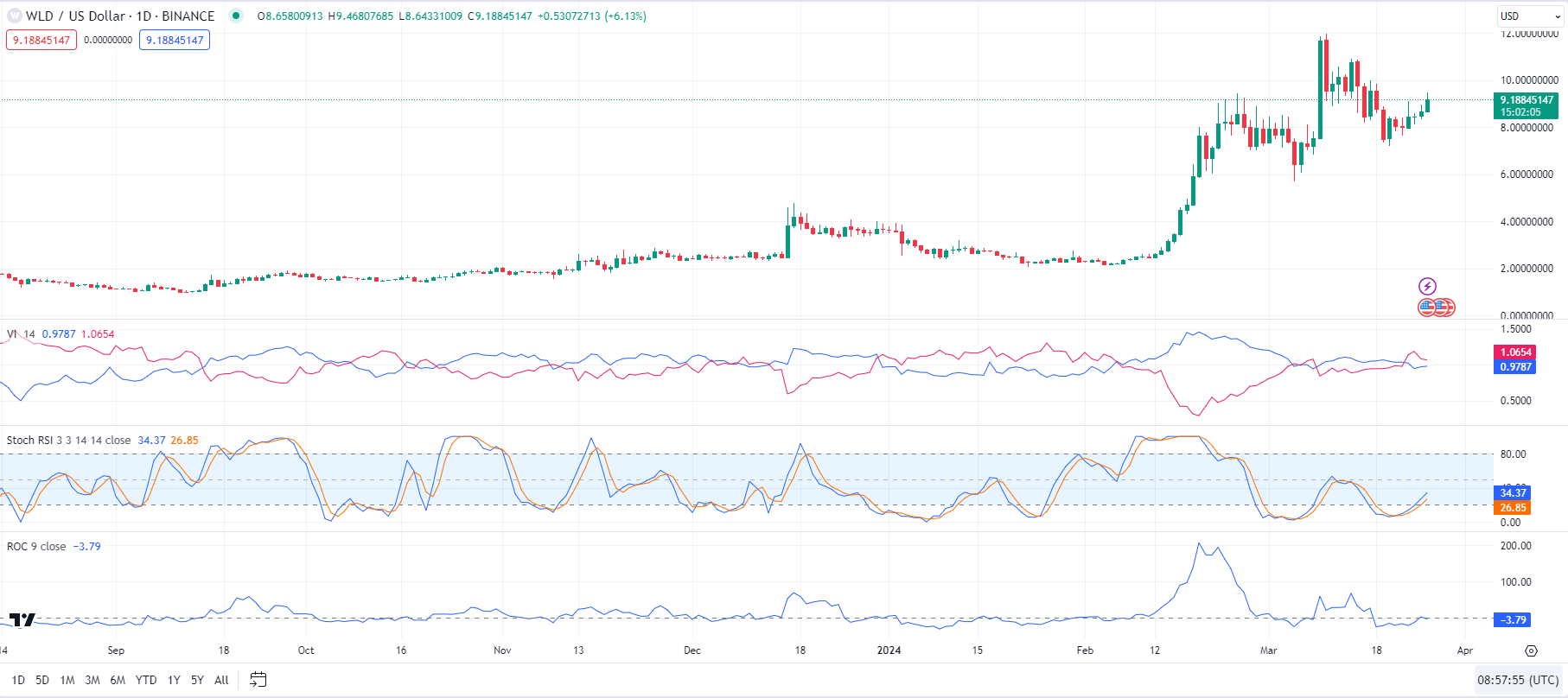Click the Oct label on time axis
The height and width of the screenshot is (698, 1568).
pos(305,650)
